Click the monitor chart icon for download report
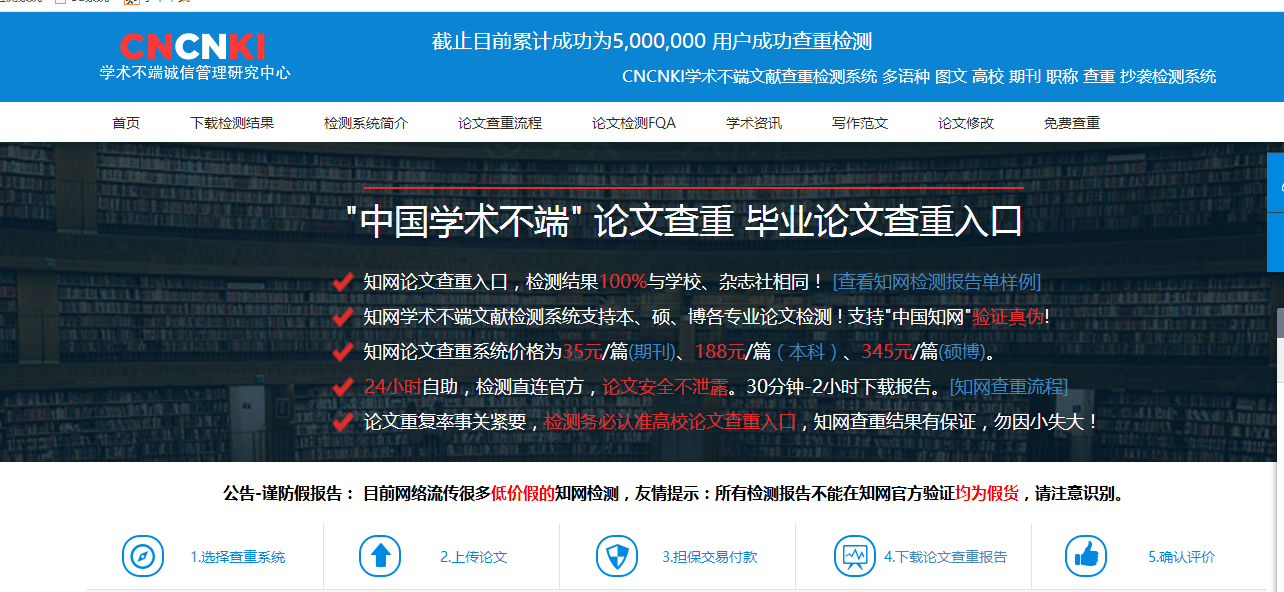The height and width of the screenshot is (592, 1284). (855, 556)
